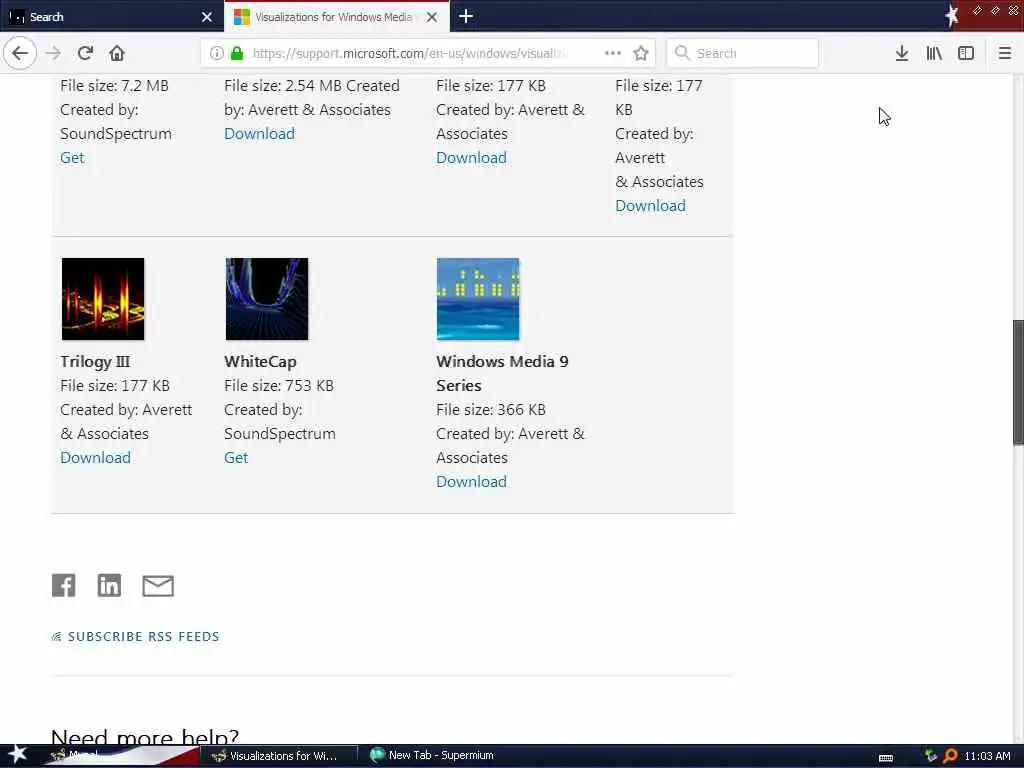The width and height of the screenshot is (1024, 768).
Task: Open Subscribe RSS Feeds link
Action: [x=135, y=636]
